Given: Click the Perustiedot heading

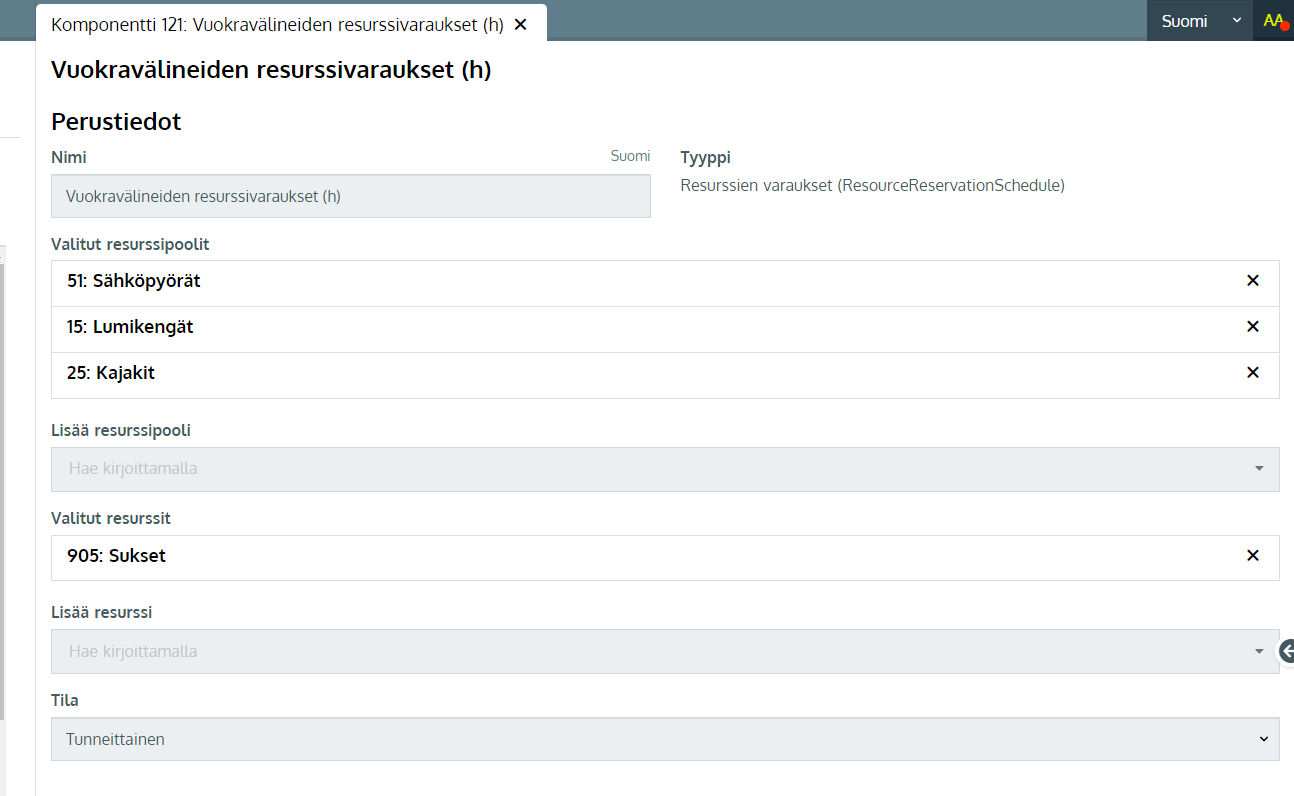Looking at the screenshot, I should [x=116, y=122].
